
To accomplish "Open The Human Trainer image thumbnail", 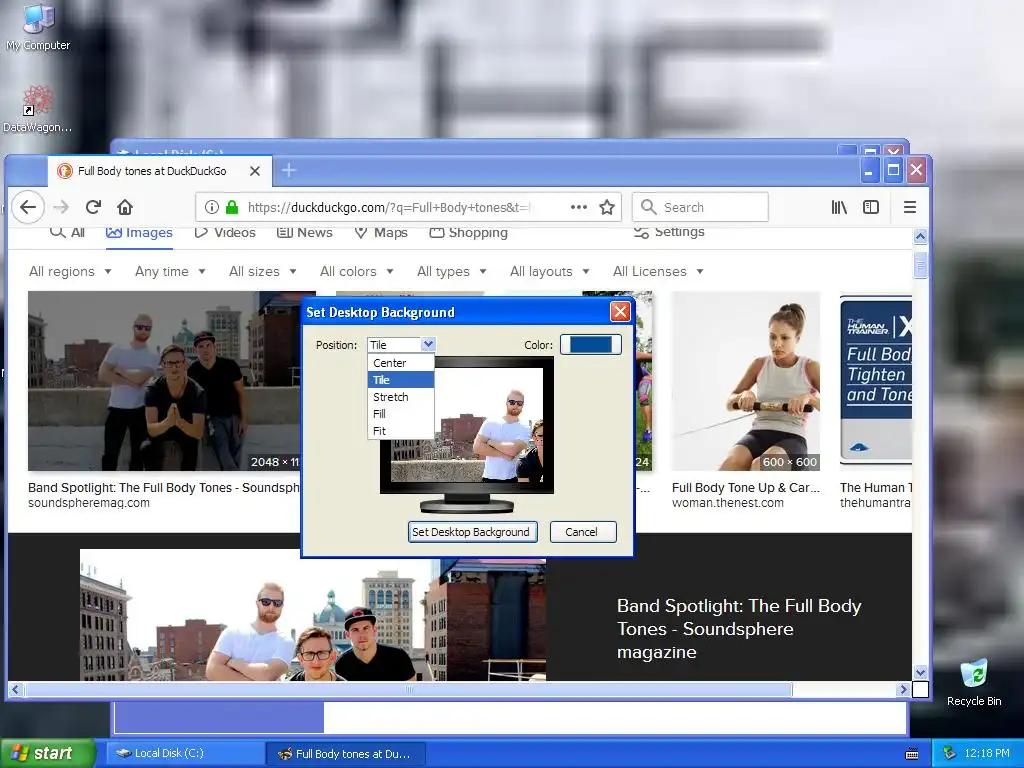I will [875, 381].
